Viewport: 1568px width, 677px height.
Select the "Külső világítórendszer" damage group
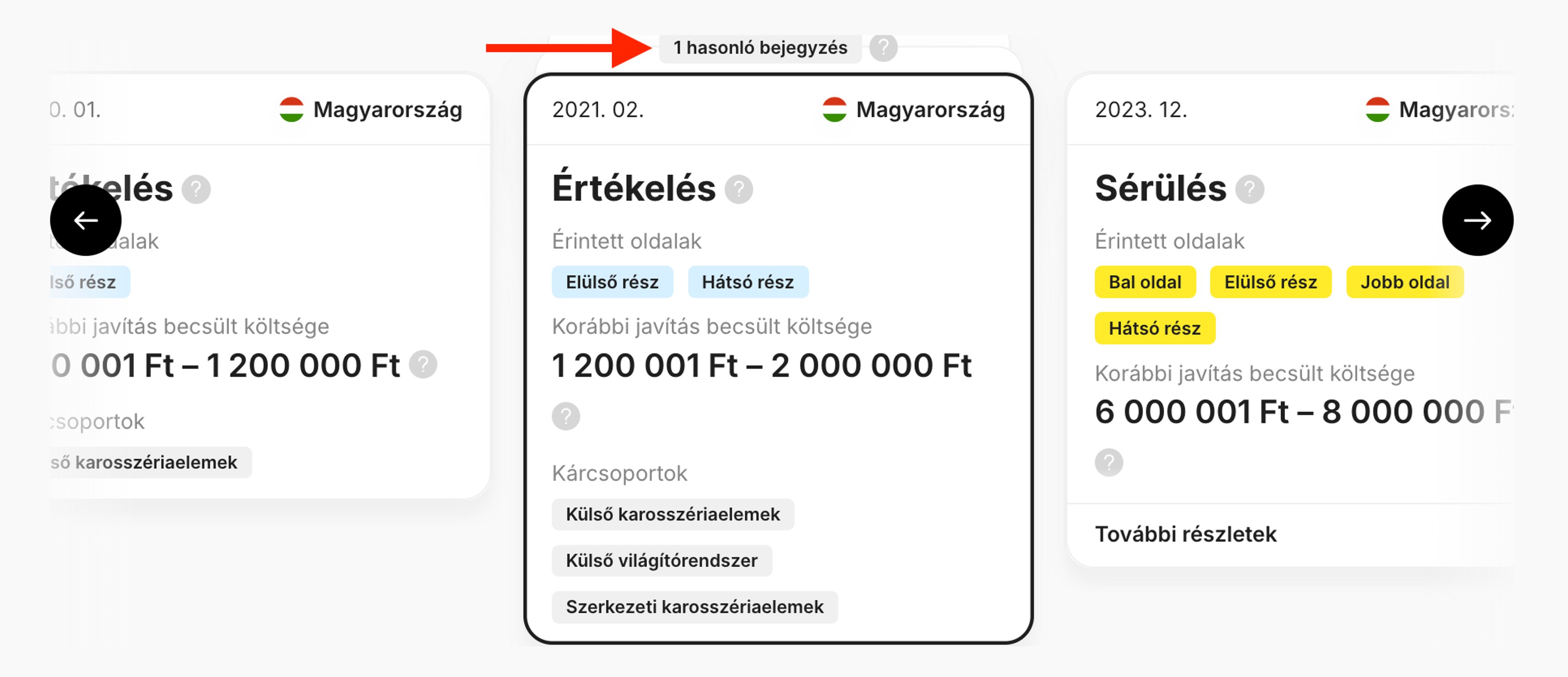[x=661, y=560]
